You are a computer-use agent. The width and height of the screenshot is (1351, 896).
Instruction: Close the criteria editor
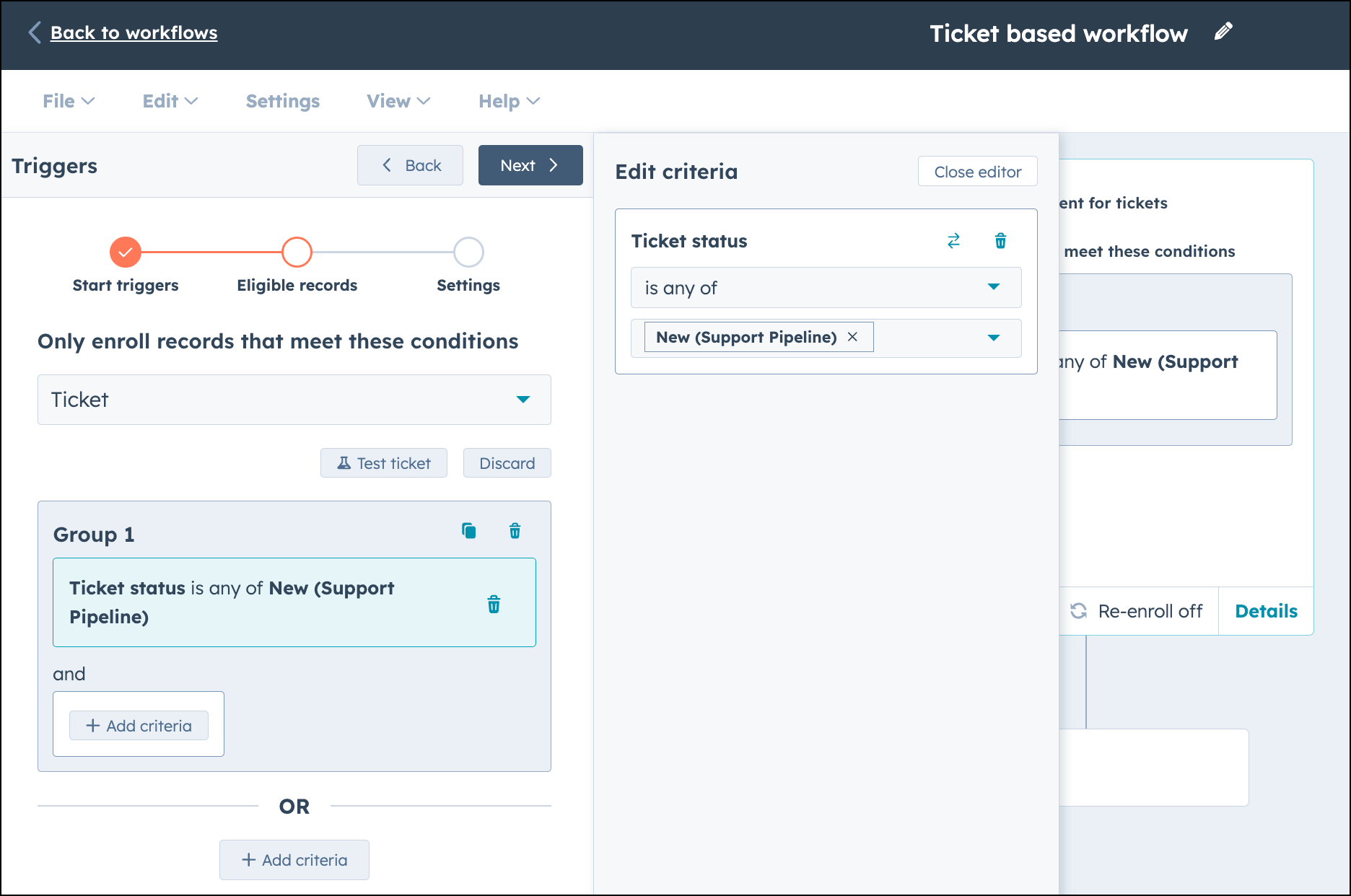point(977,171)
